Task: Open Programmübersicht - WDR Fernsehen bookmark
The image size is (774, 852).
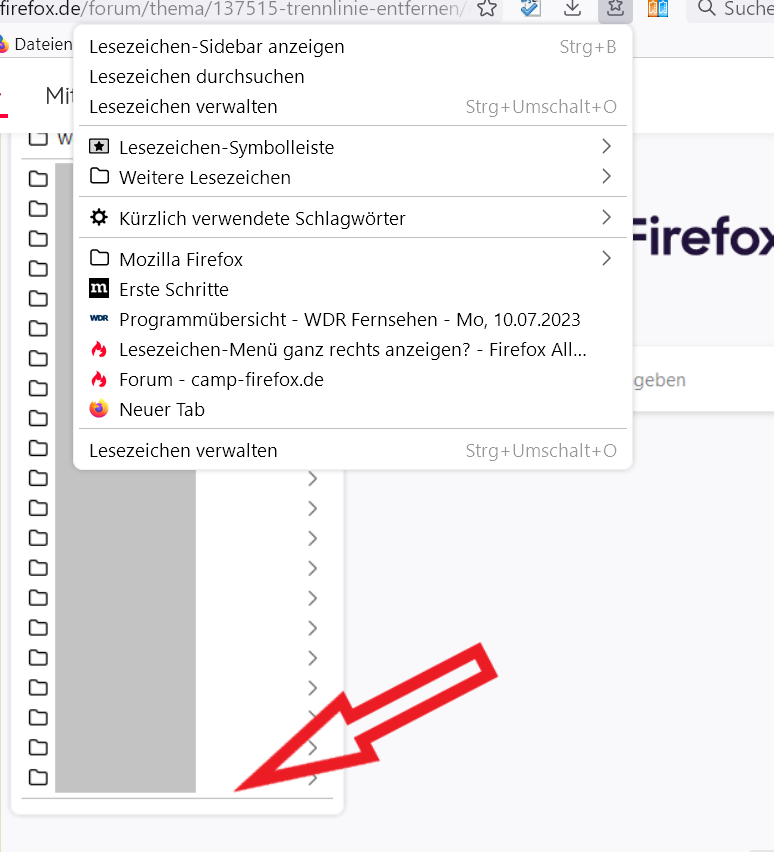Action: click(353, 320)
